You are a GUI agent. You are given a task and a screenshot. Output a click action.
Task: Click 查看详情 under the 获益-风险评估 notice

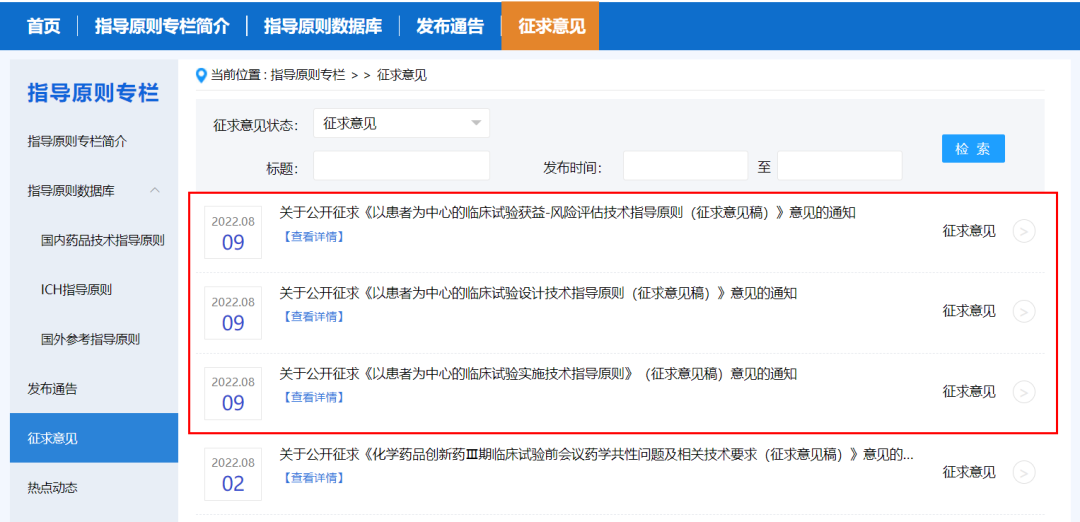coord(313,237)
